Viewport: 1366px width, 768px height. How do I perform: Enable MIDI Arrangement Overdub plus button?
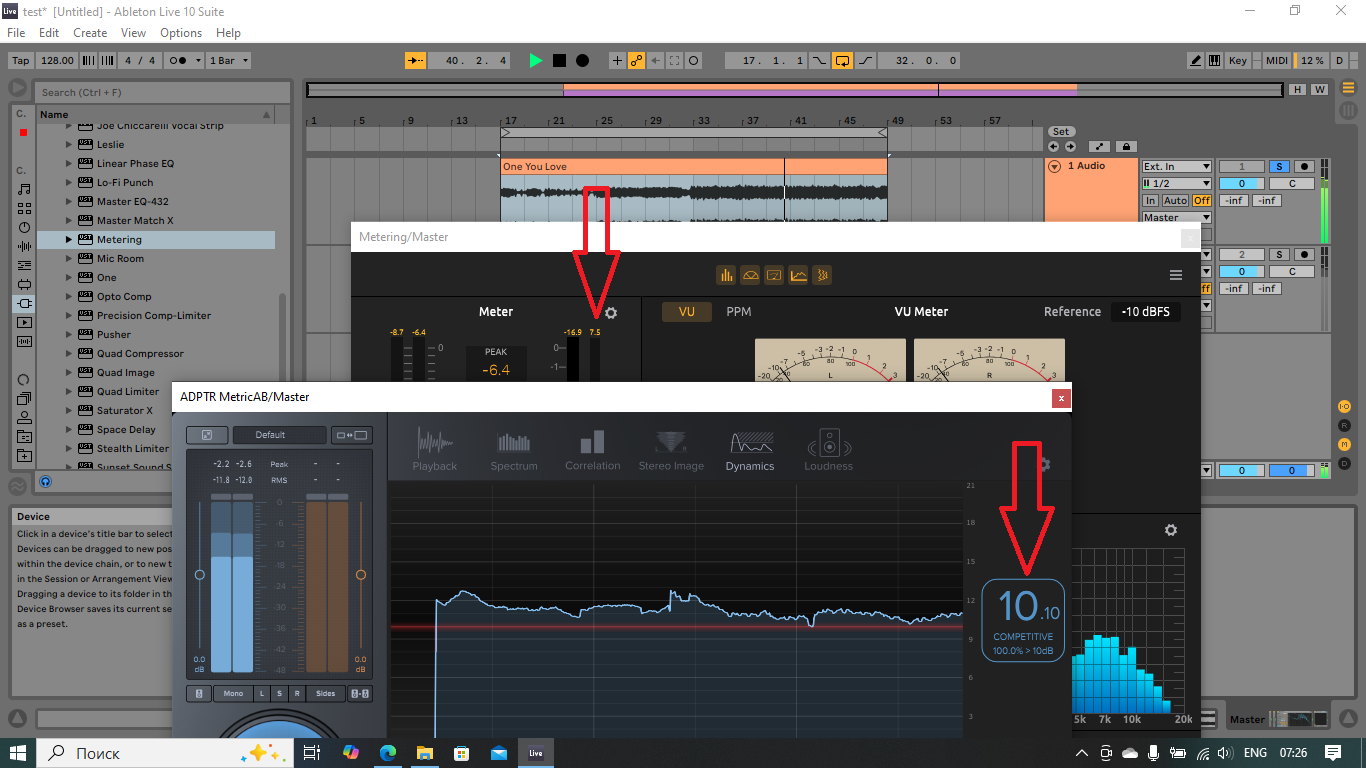(616, 61)
